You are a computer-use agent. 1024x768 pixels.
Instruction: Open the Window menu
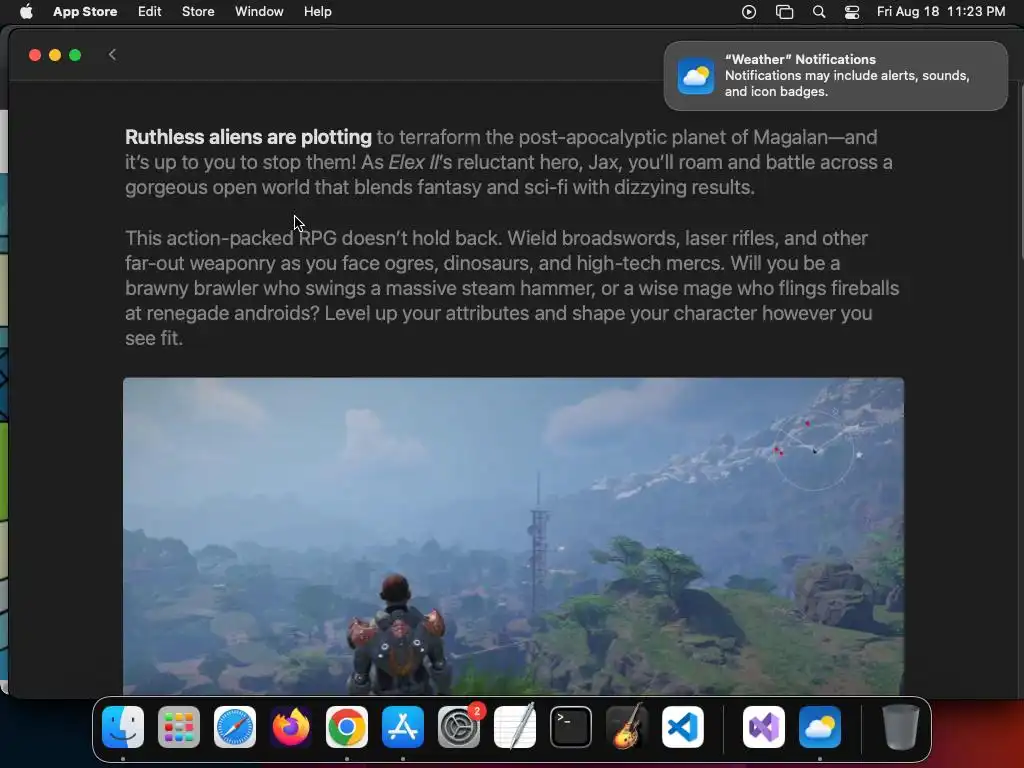(259, 12)
